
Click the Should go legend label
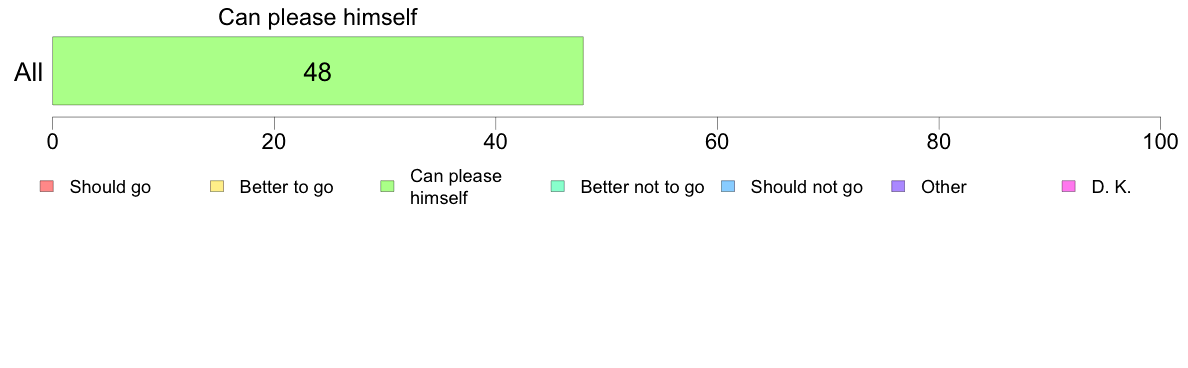(110, 187)
